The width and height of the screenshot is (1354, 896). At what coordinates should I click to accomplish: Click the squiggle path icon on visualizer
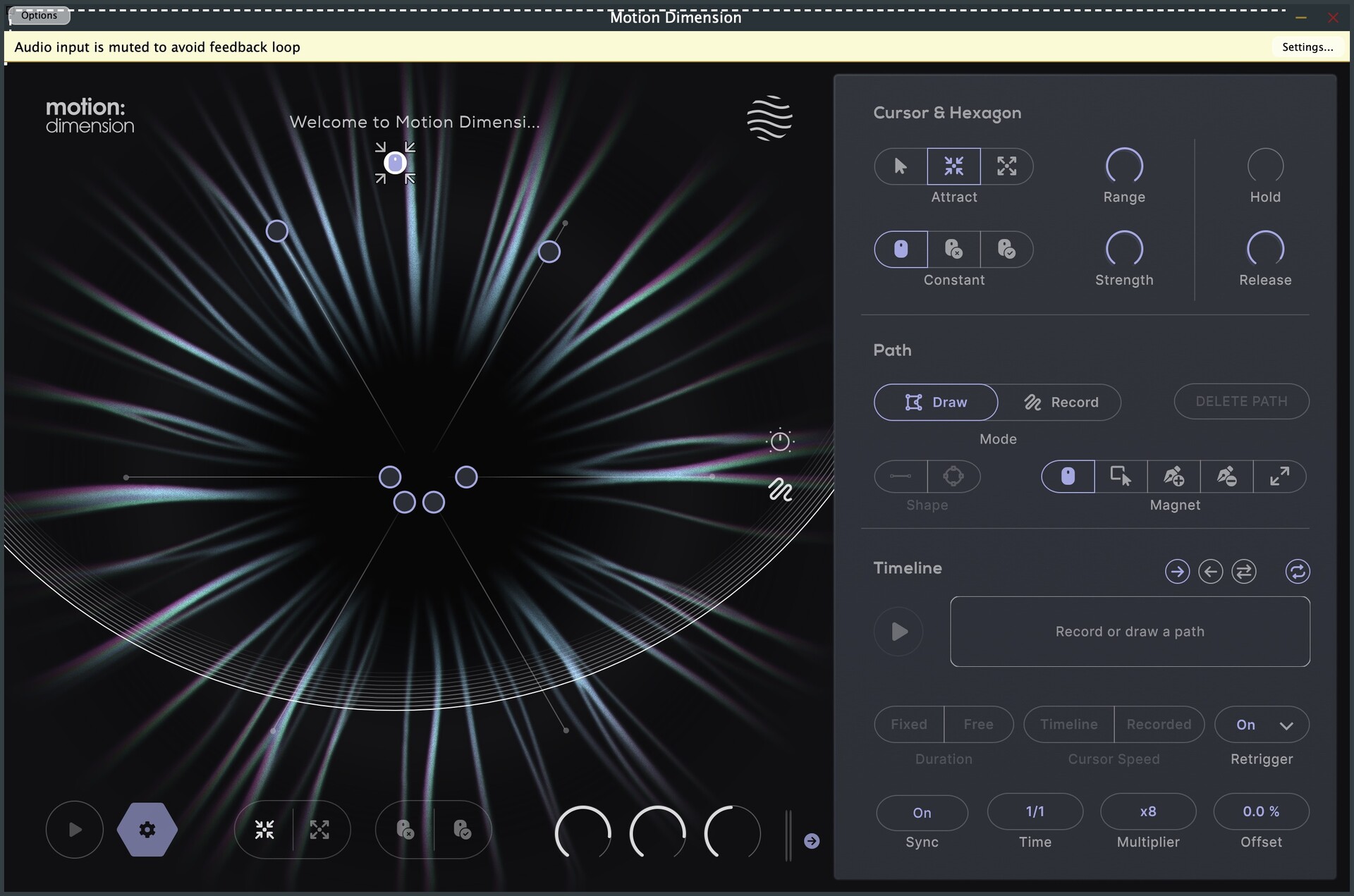(780, 489)
